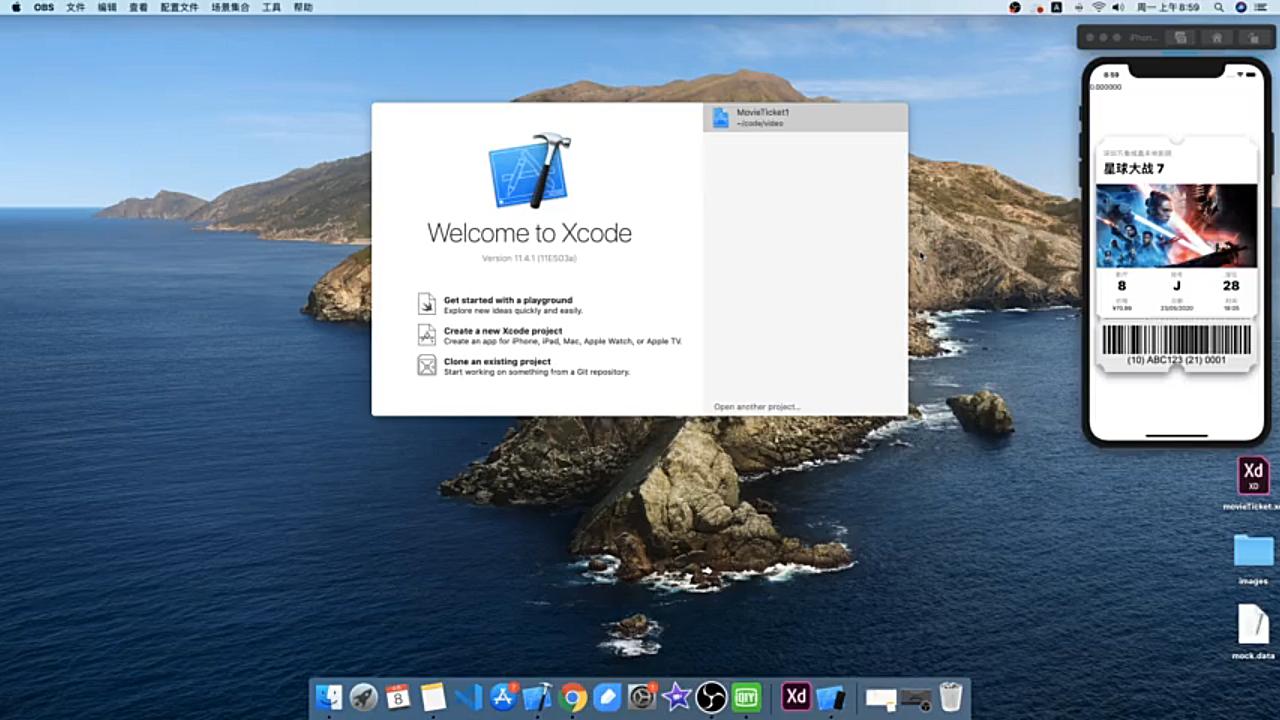Click the Wi-Fi status icon
Viewport: 1280px width, 720px height.
tap(1099, 7)
